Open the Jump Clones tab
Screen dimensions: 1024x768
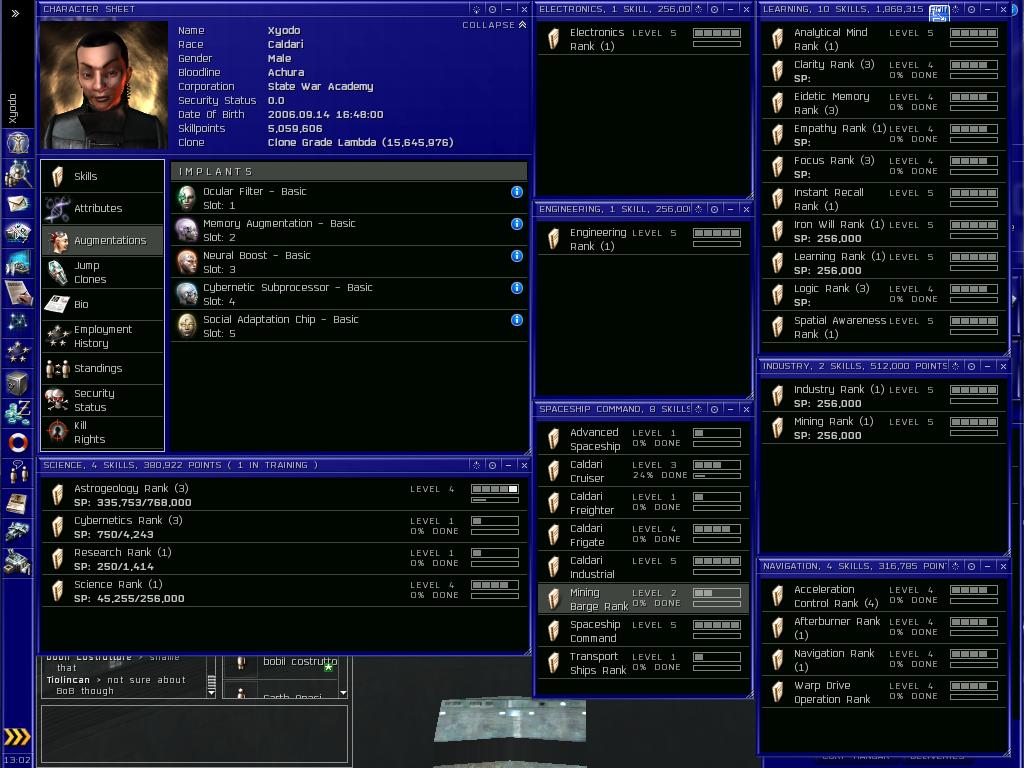click(x=103, y=272)
